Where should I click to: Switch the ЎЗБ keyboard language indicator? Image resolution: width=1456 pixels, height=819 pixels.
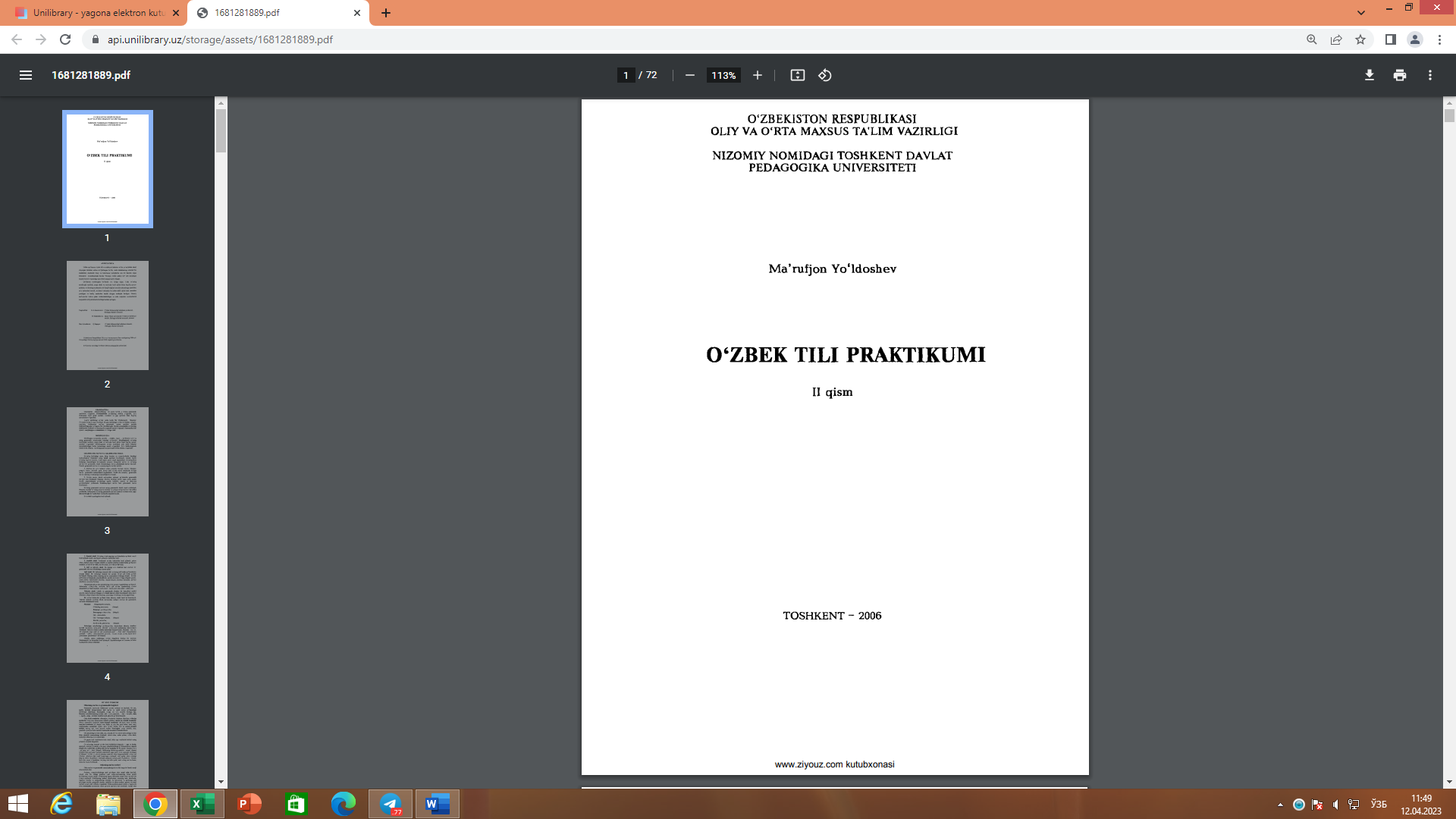click(x=1379, y=805)
